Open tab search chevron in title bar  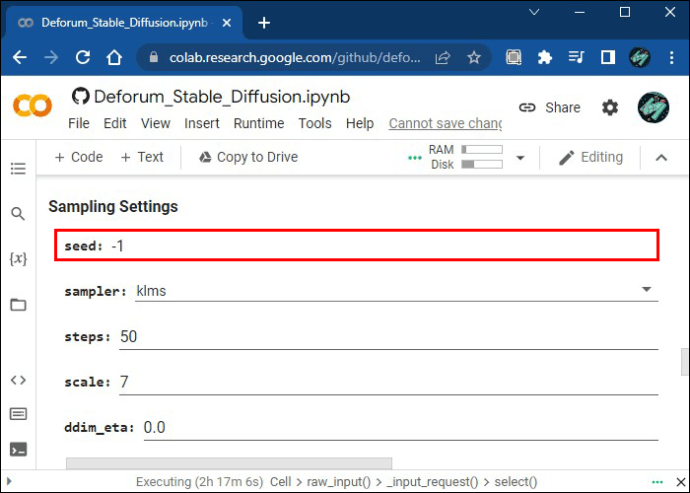point(534,12)
